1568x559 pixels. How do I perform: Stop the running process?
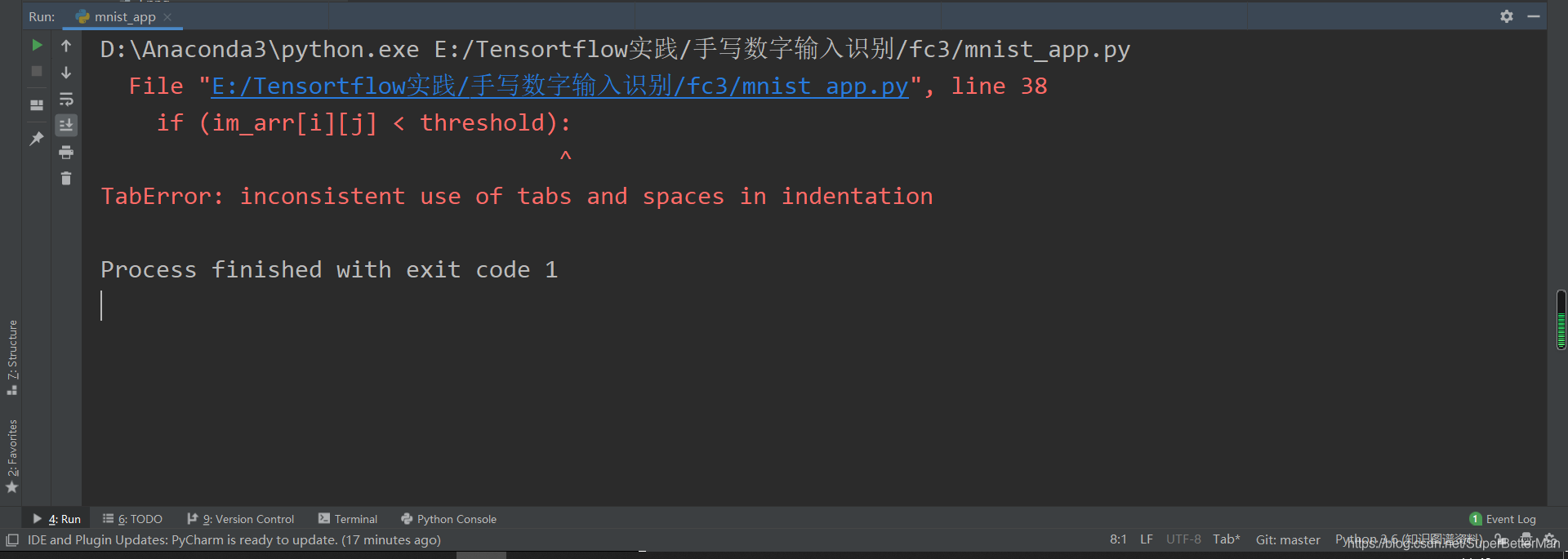tap(36, 72)
